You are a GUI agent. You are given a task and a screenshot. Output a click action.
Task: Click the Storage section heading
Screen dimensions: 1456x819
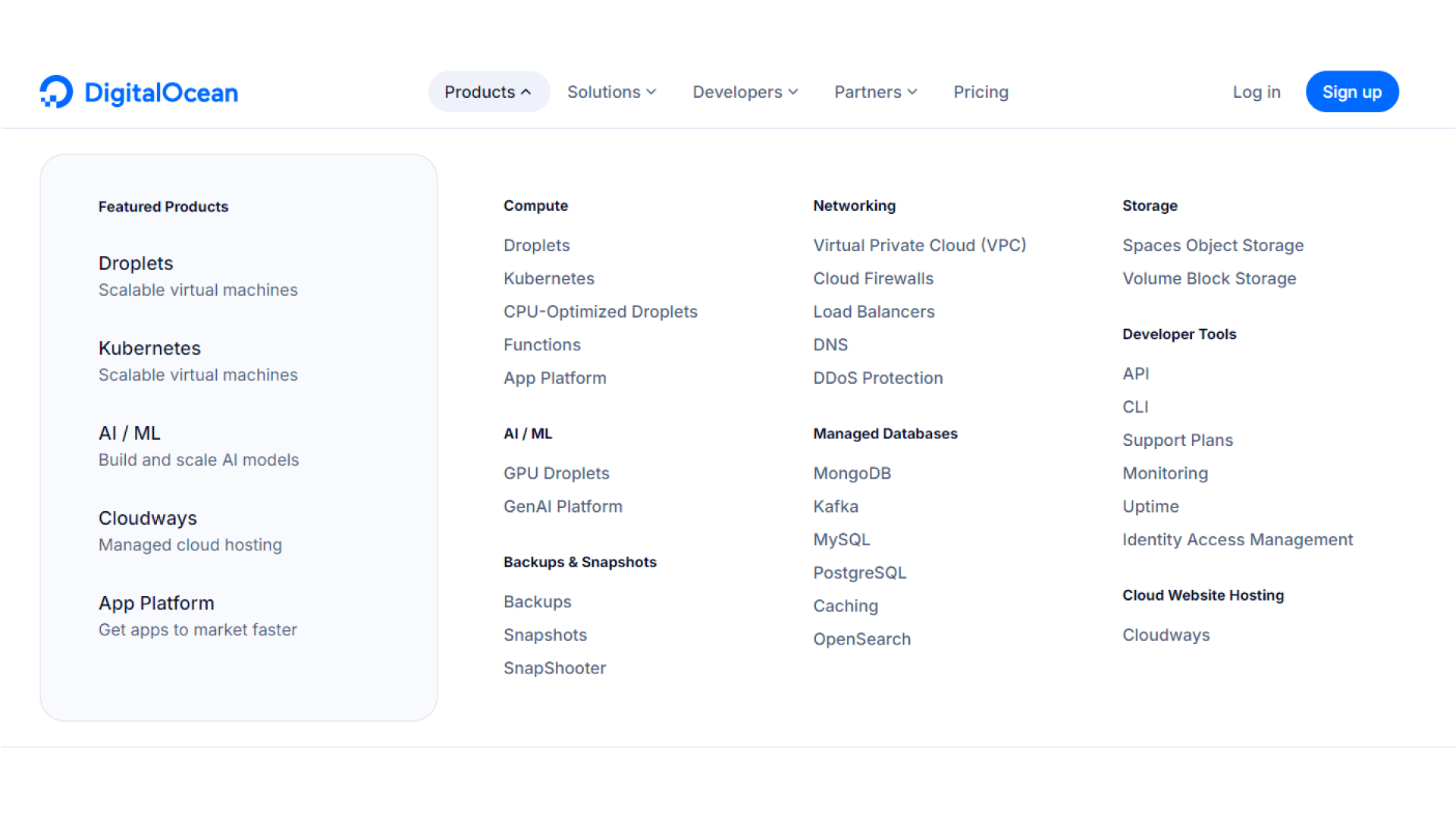(x=1150, y=206)
